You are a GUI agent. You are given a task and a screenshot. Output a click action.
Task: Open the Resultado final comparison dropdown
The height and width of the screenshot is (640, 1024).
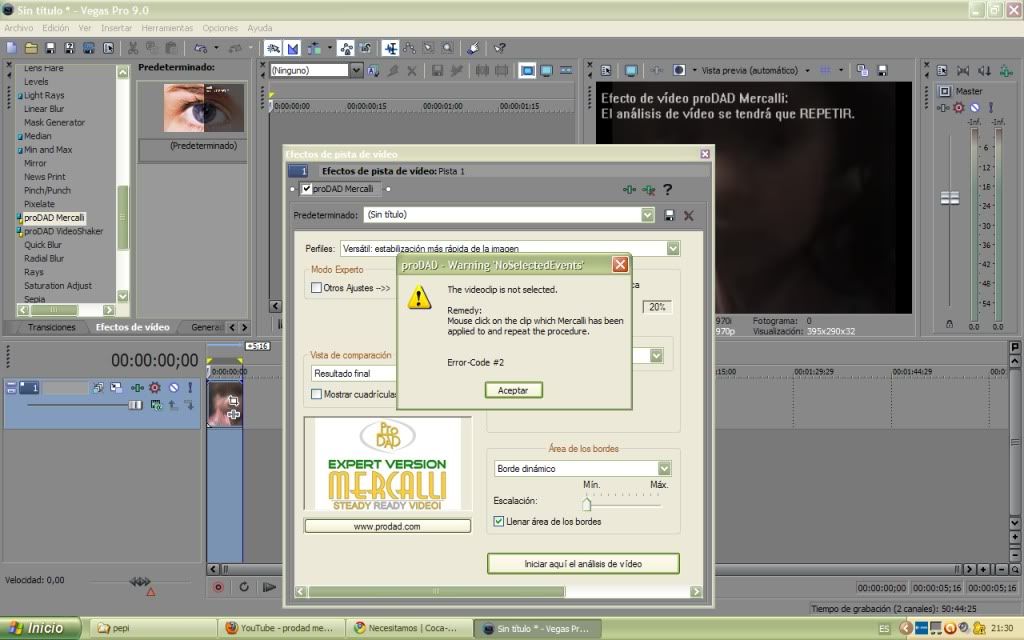tap(353, 374)
